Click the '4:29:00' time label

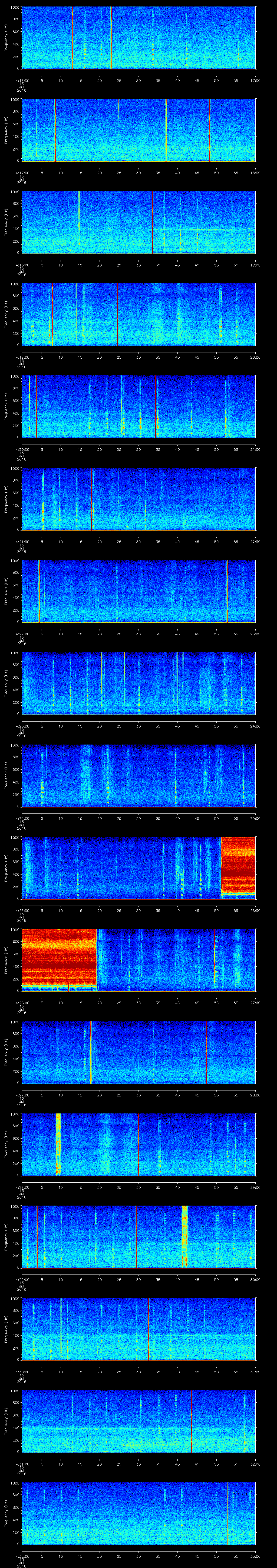[x=22, y=1279]
